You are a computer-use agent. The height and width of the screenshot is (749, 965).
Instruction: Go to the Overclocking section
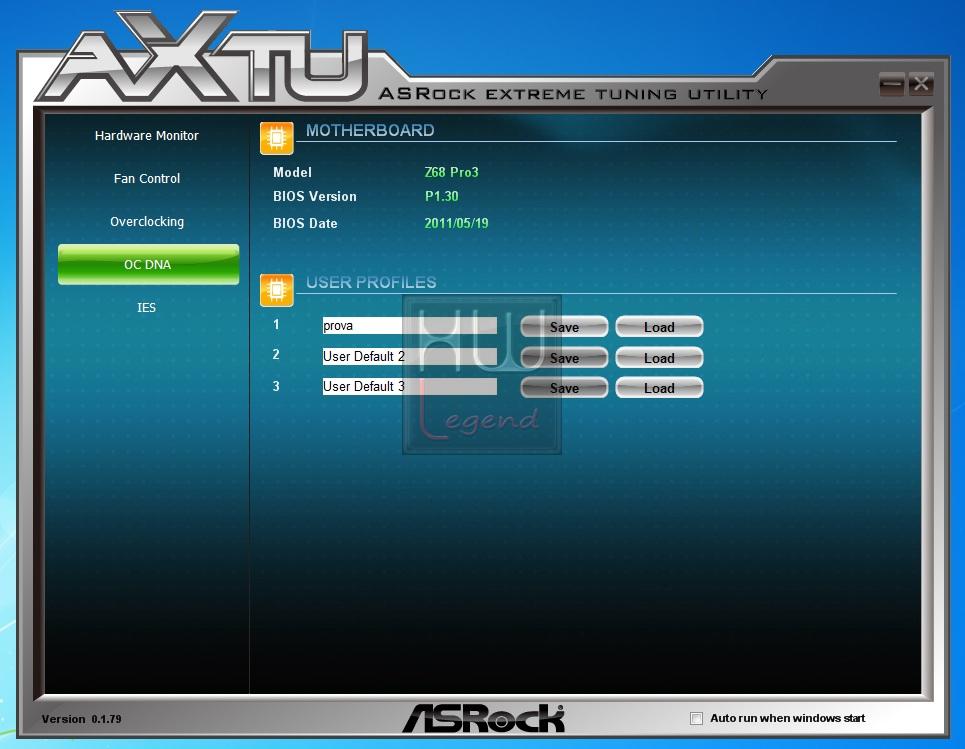tap(146, 222)
